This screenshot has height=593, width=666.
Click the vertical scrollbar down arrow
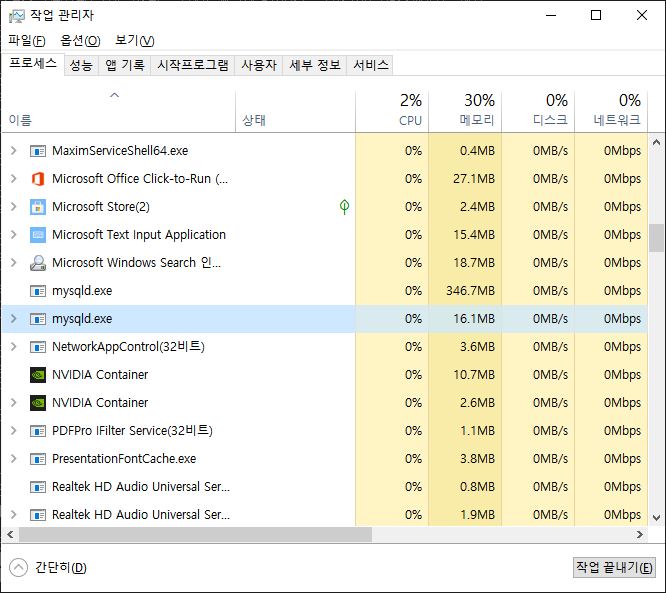click(656, 518)
